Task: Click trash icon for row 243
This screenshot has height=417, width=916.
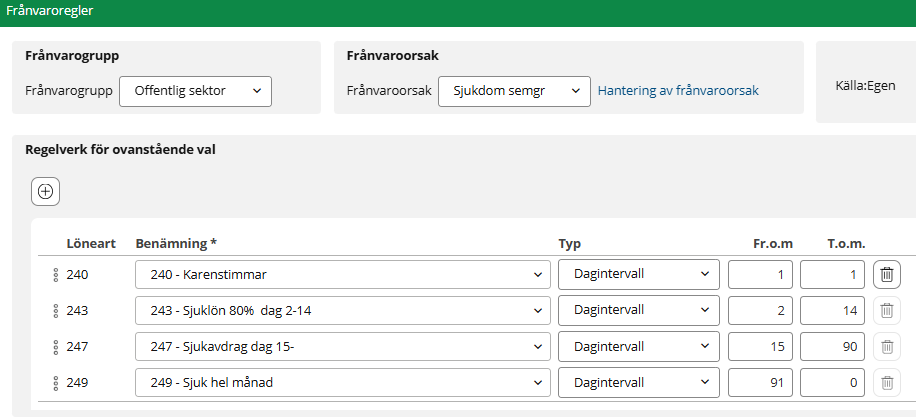Action: tap(886, 311)
